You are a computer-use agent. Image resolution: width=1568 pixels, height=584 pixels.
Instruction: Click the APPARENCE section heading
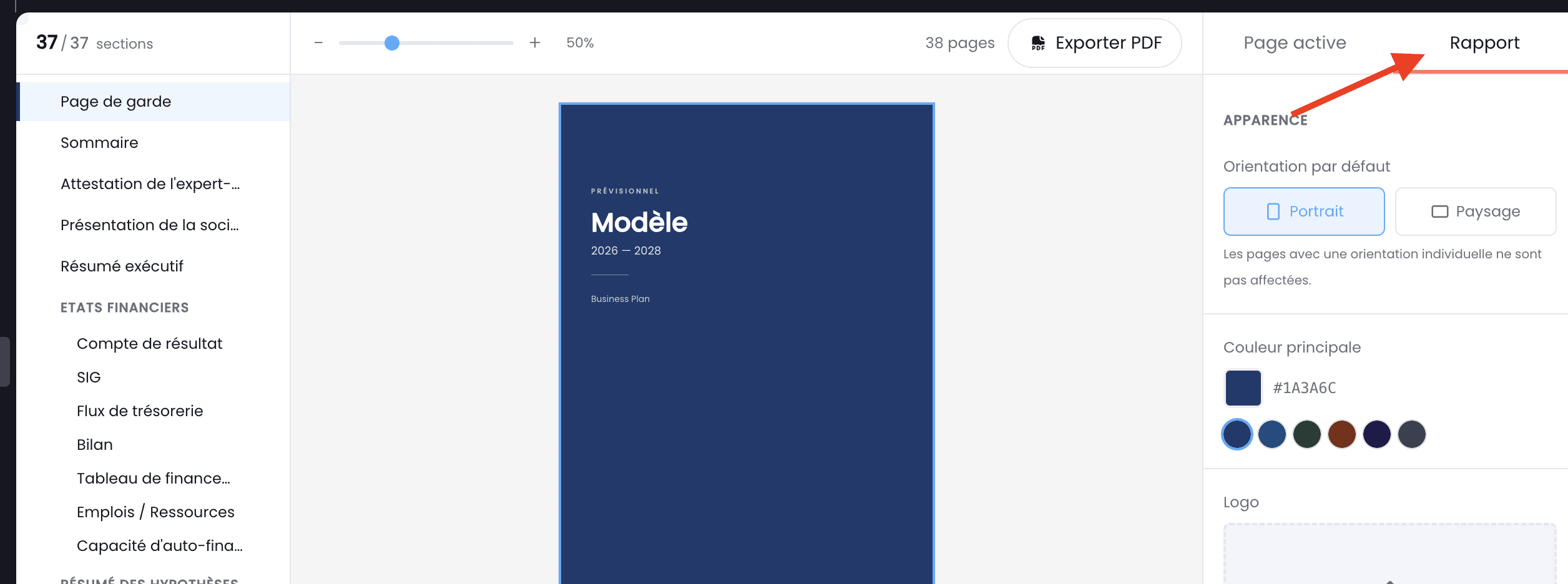point(1265,120)
